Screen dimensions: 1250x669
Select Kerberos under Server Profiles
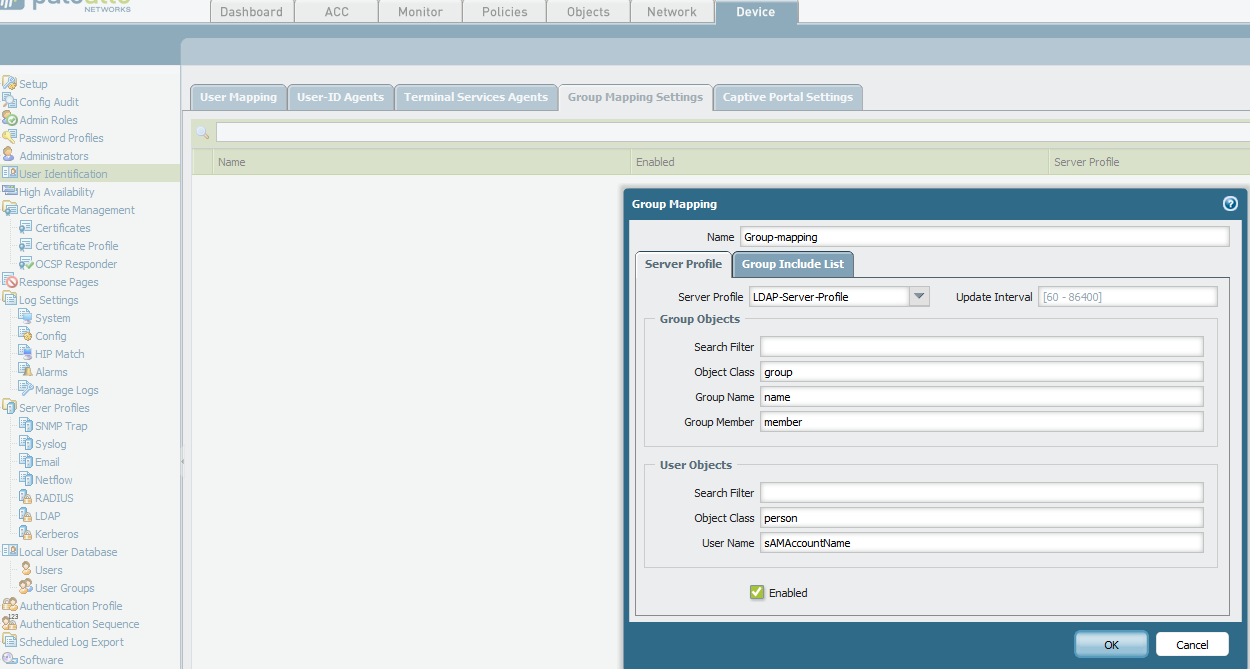click(57, 533)
